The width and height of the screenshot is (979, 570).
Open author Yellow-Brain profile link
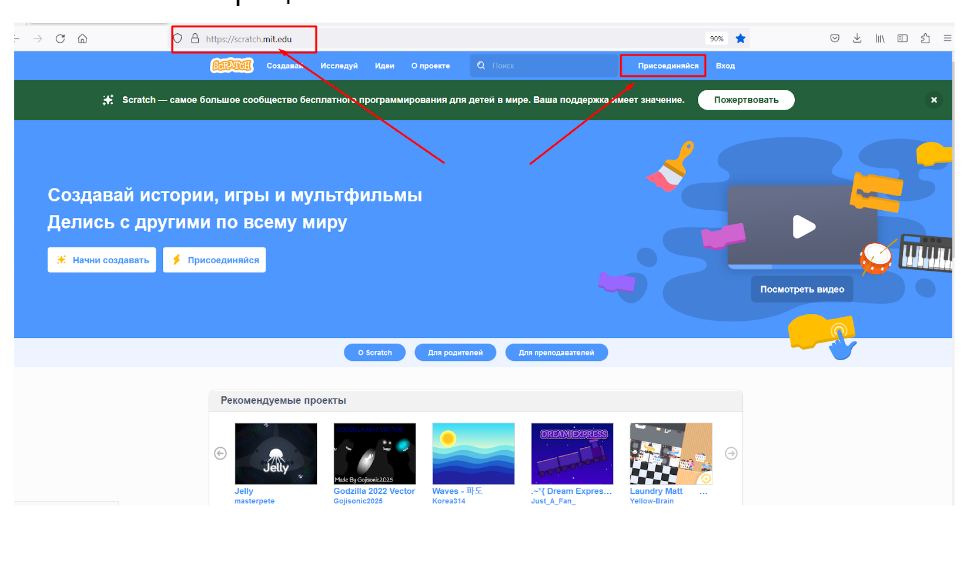tap(651, 501)
